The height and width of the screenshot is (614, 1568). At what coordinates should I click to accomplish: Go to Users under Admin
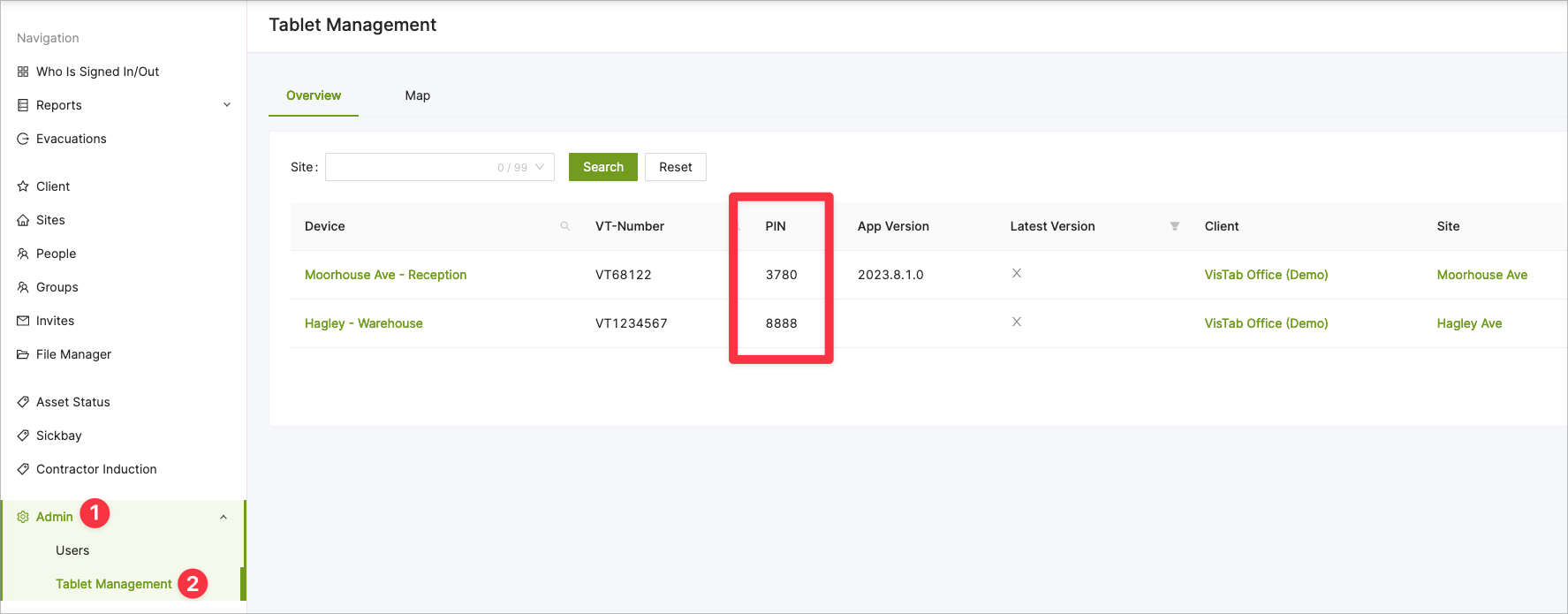tap(72, 550)
